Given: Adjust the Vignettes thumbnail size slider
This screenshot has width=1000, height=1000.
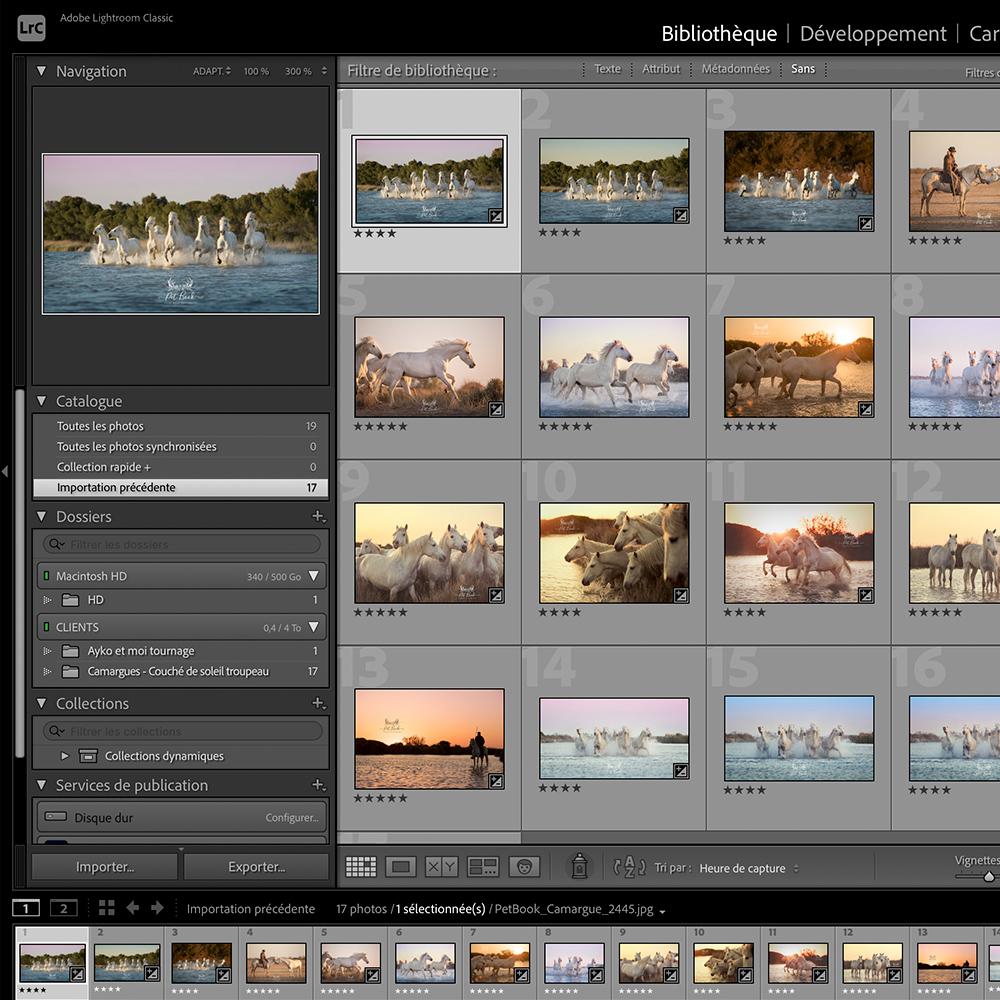Looking at the screenshot, I should click(x=988, y=876).
